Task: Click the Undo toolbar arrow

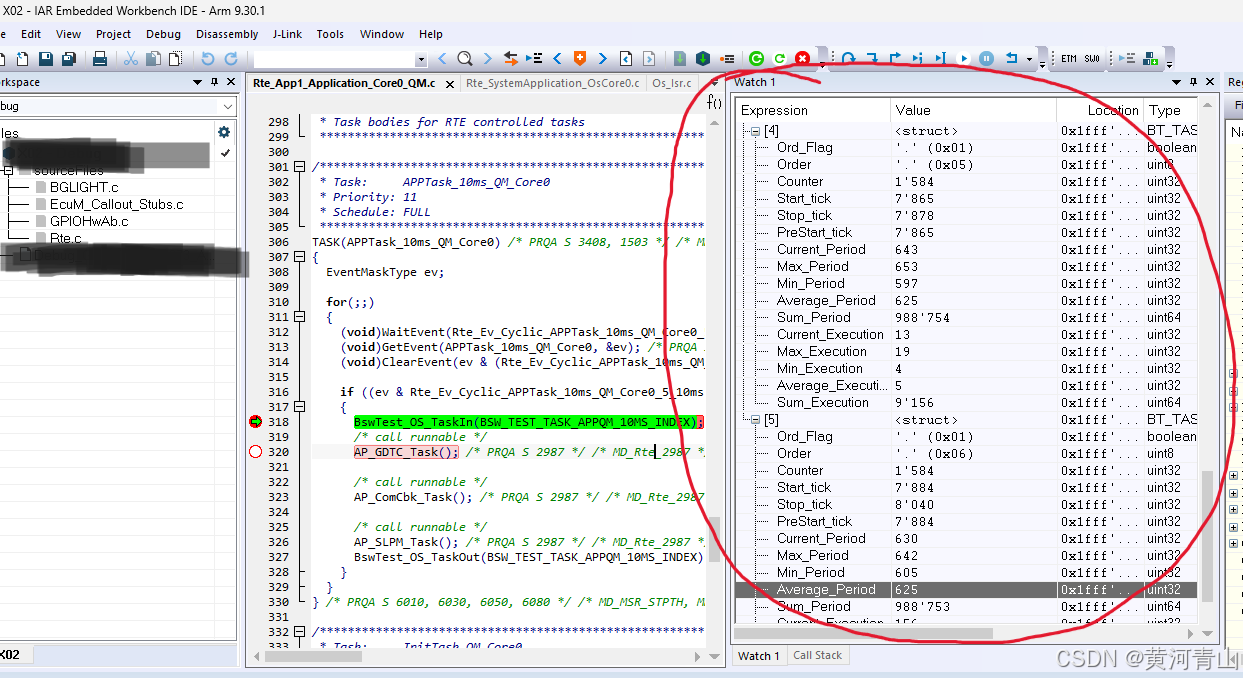Action: click(x=208, y=59)
